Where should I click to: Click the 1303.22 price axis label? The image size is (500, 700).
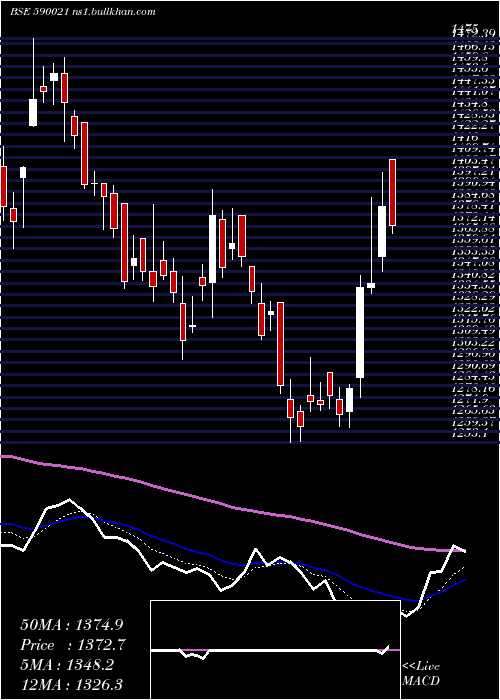[473, 343]
